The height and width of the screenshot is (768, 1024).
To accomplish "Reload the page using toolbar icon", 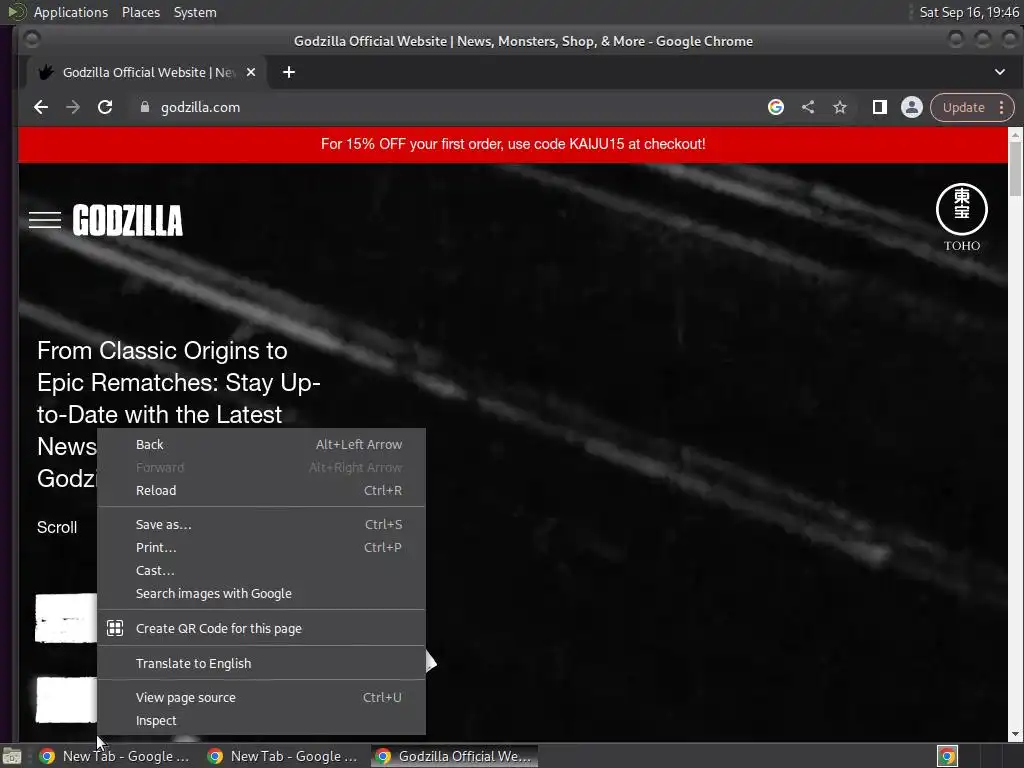I will (105, 107).
